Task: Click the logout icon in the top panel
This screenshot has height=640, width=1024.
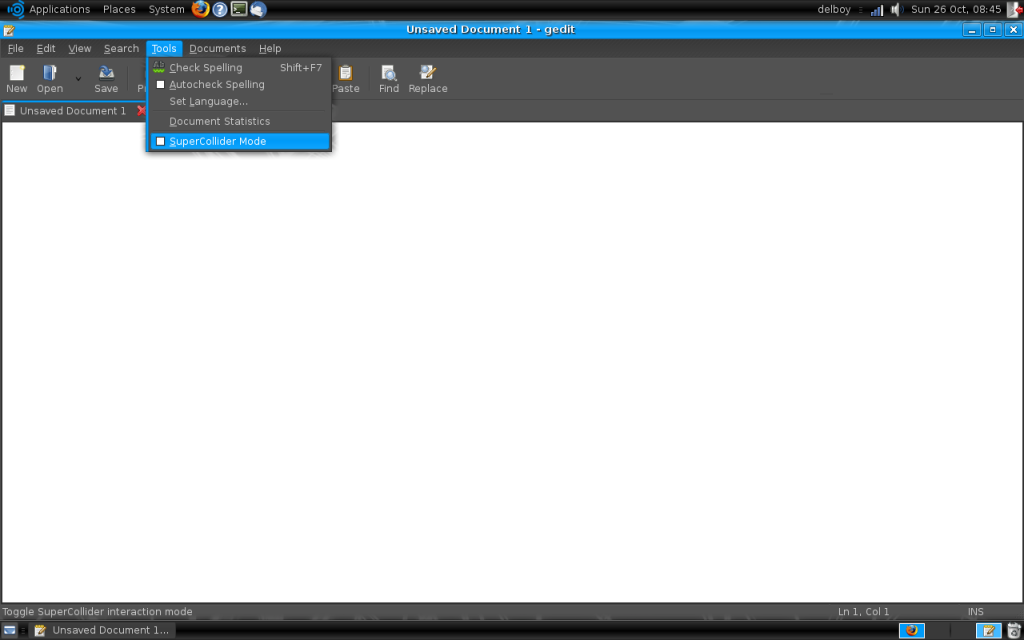Action: (x=1014, y=10)
